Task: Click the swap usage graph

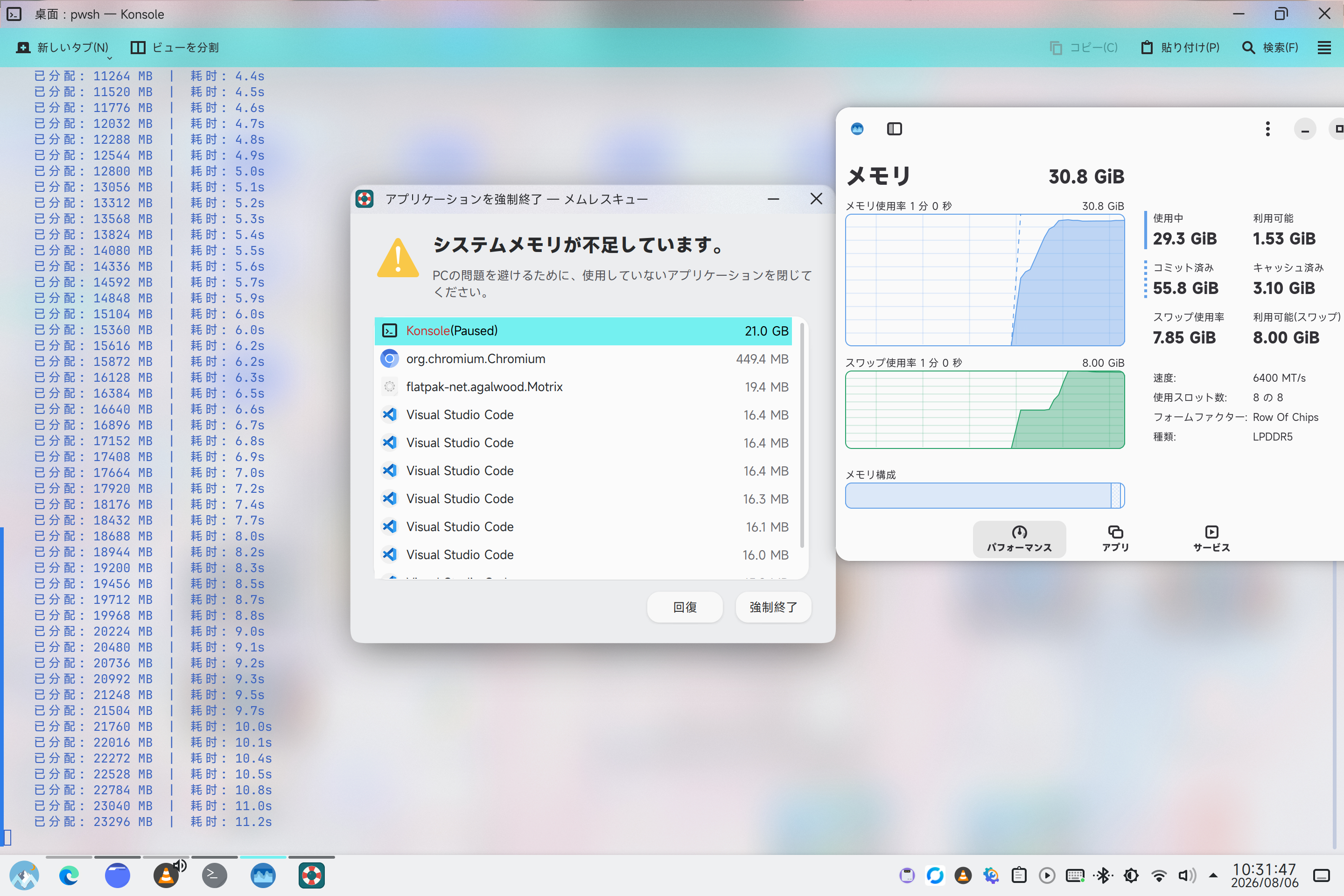Action: (985, 410)
